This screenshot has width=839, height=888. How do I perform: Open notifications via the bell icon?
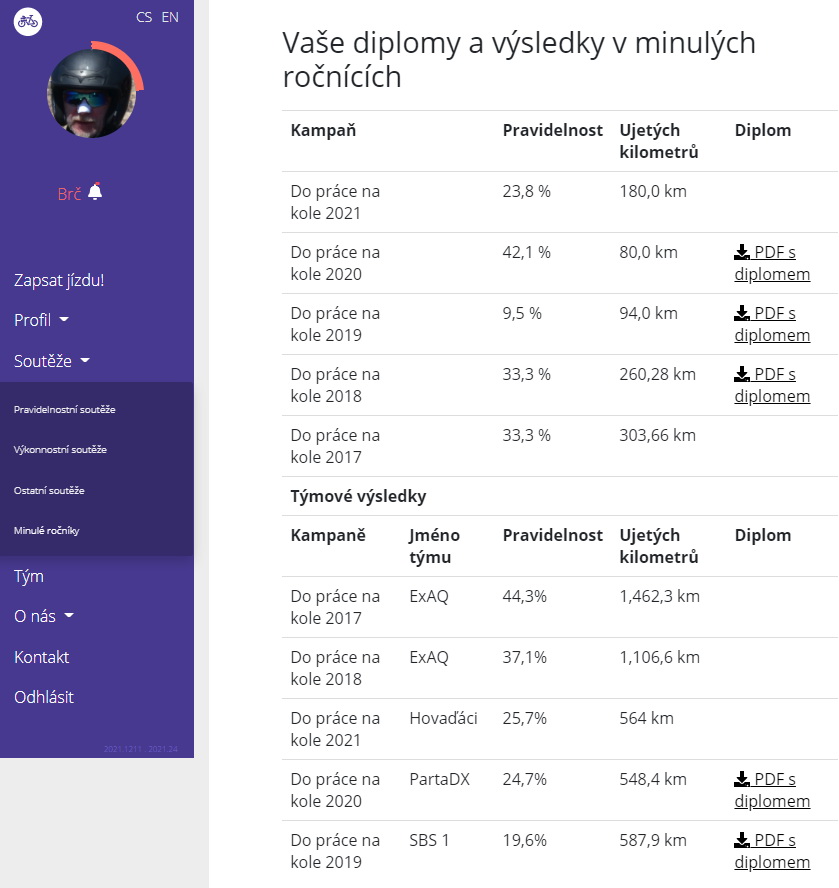click(x=95, y=191)
